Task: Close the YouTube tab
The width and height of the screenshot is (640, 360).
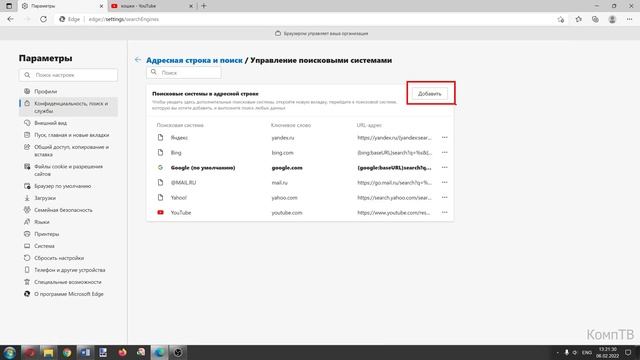Action: pyautogui.click(x=191, y=6)
